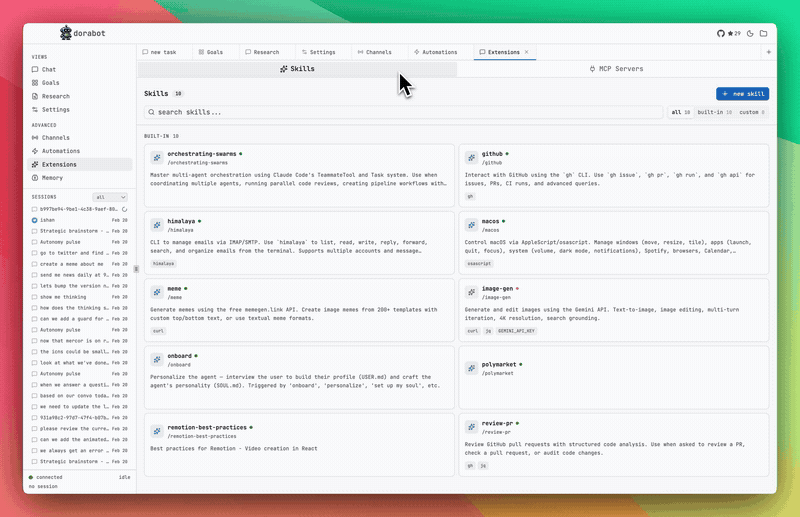Screen dimensions: 800x517
Task: Open the b997be94 session row
Action: point(80,209)
